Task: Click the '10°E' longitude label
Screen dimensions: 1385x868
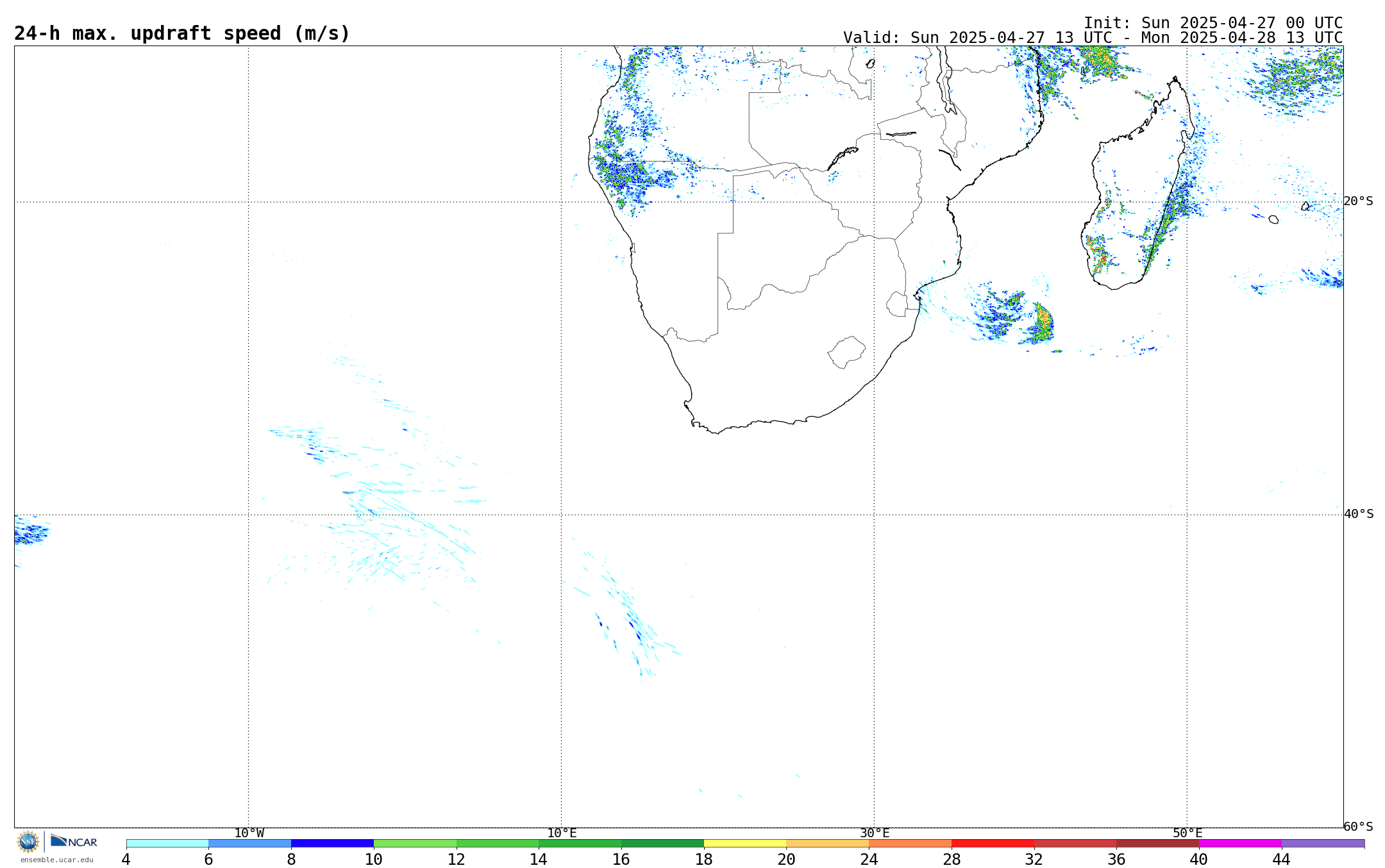Action: point(562,833)
